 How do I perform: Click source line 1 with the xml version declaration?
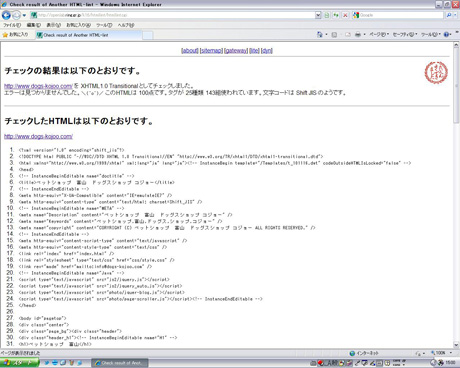[x=71, y=150]
